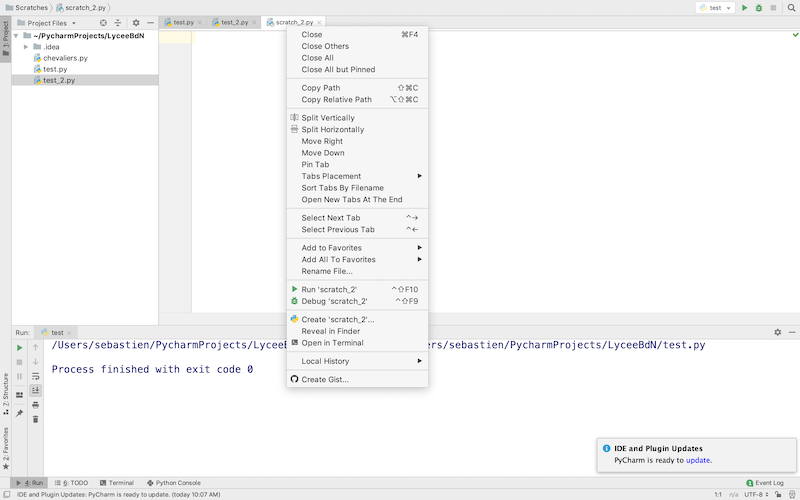
Task: Open the Terminal tool window
Action: pyautogui.click(x=117, y=483)
